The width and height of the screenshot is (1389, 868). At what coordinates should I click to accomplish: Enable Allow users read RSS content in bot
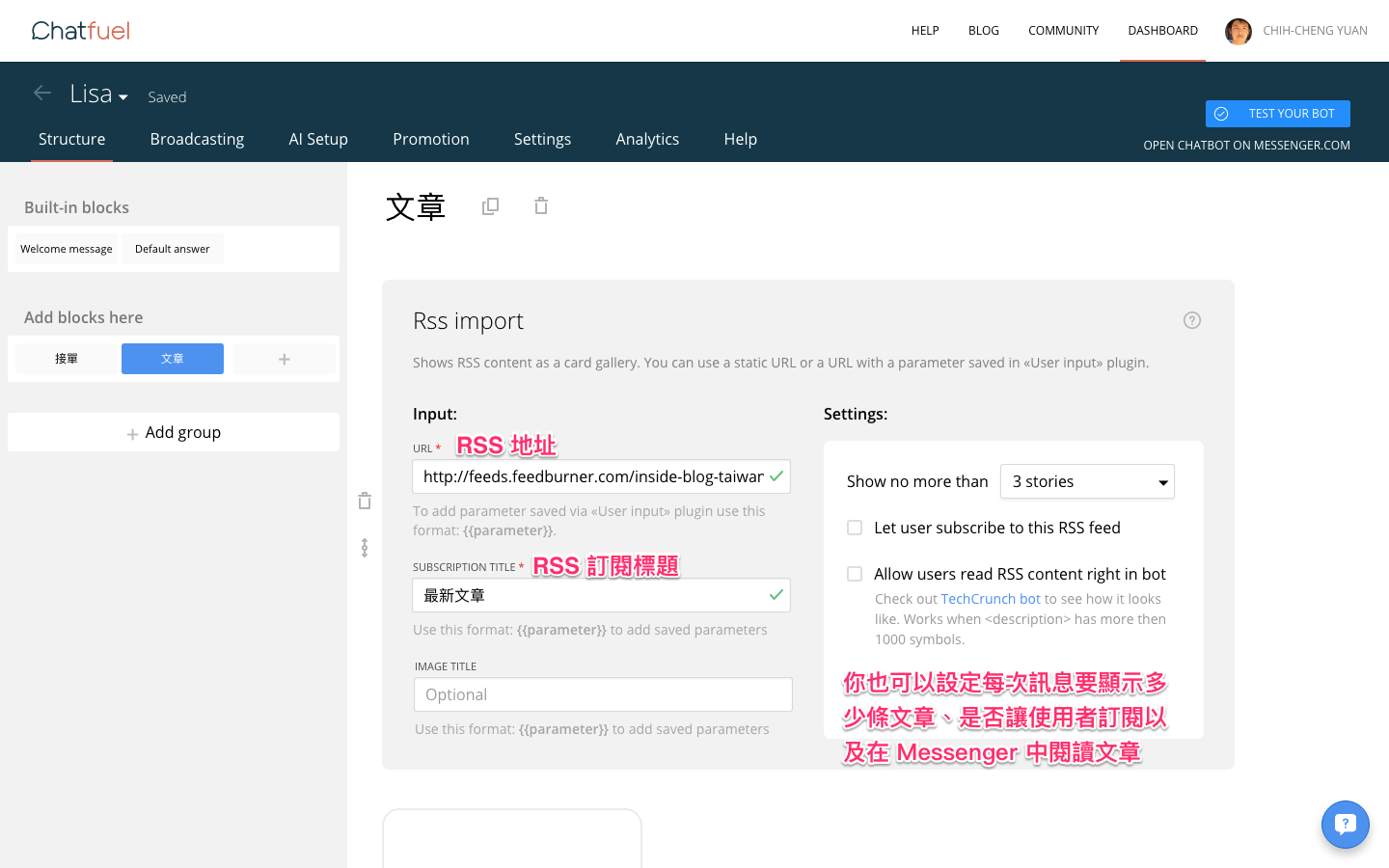(x=855, y=574)
